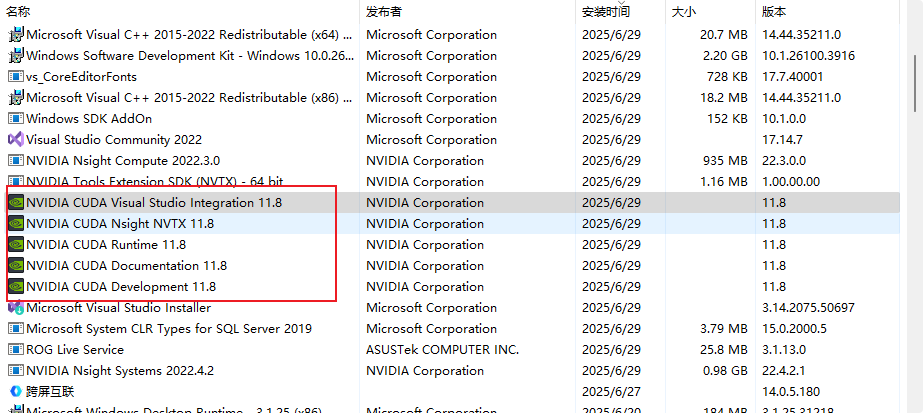
Task: Sort programs by the 版本 column header
Action: click(x=774, y=12)
